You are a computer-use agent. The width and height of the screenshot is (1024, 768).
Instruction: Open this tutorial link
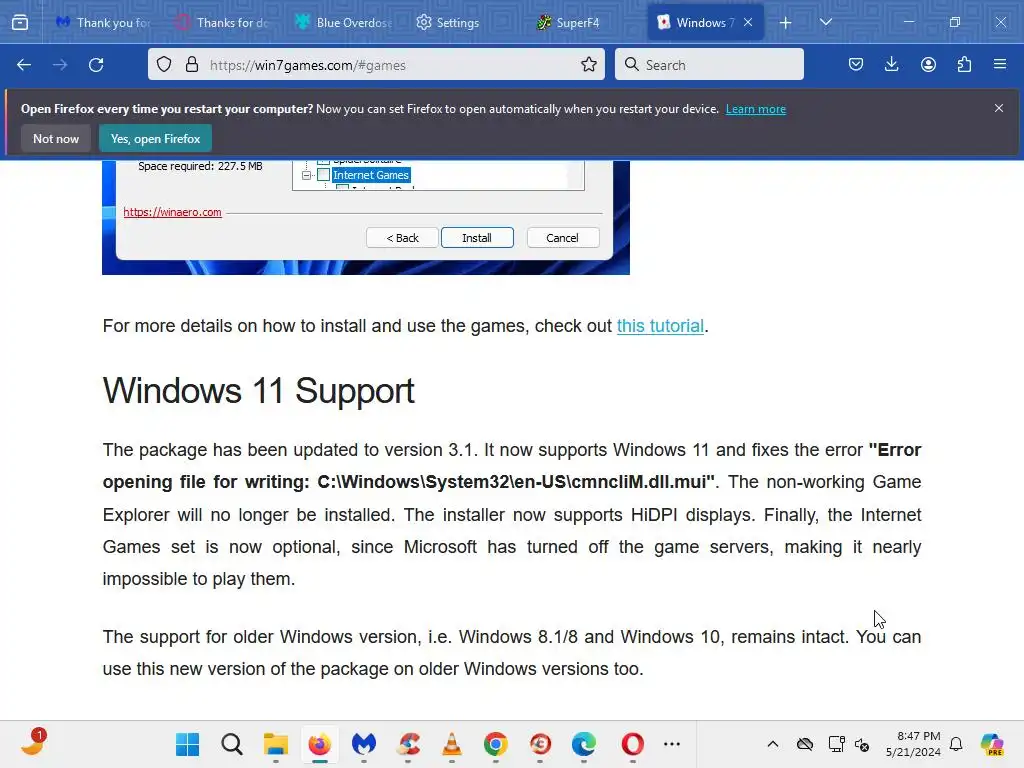(x=660, y=326)
